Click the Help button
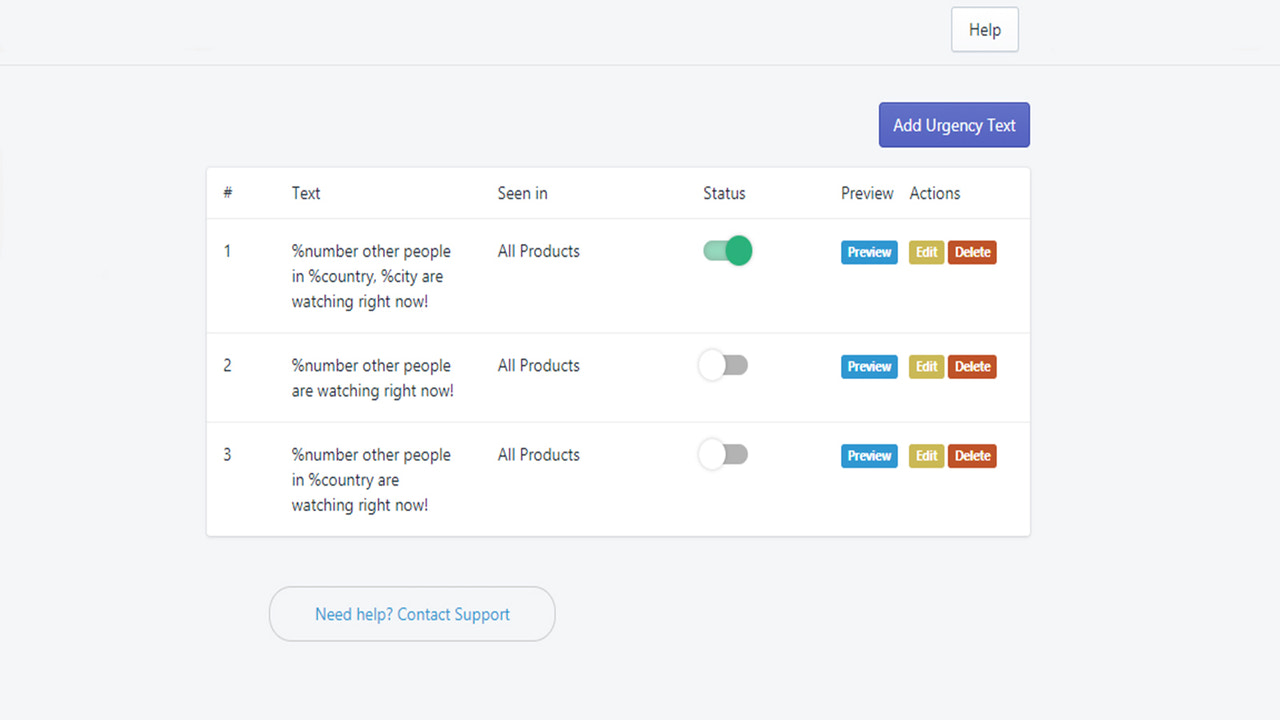Screen dimensions: 1280x720 pyautogui.click(x=984, y=30)
